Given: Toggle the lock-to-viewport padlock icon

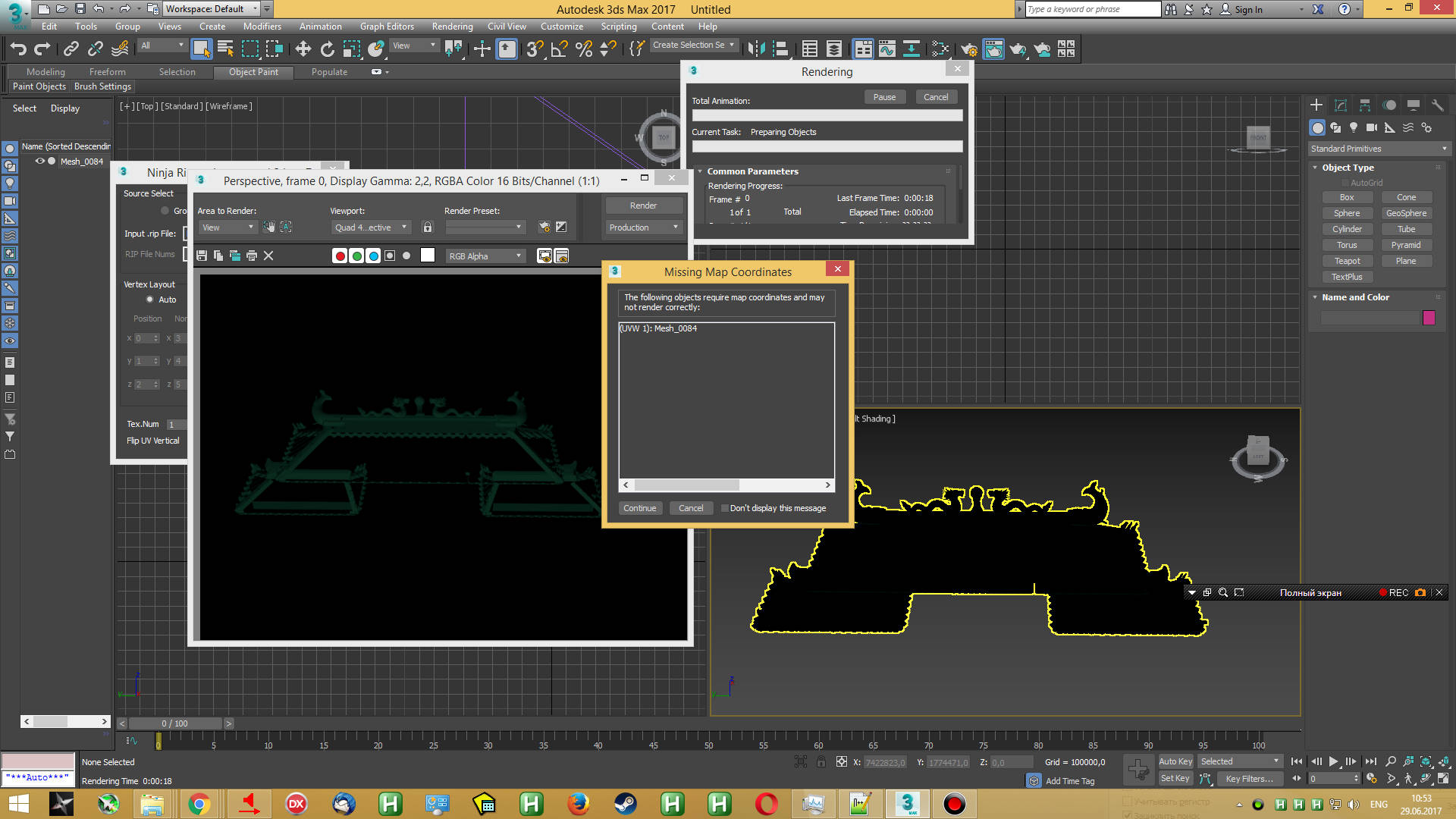Looking at the screenshot, I should (428, 227).
